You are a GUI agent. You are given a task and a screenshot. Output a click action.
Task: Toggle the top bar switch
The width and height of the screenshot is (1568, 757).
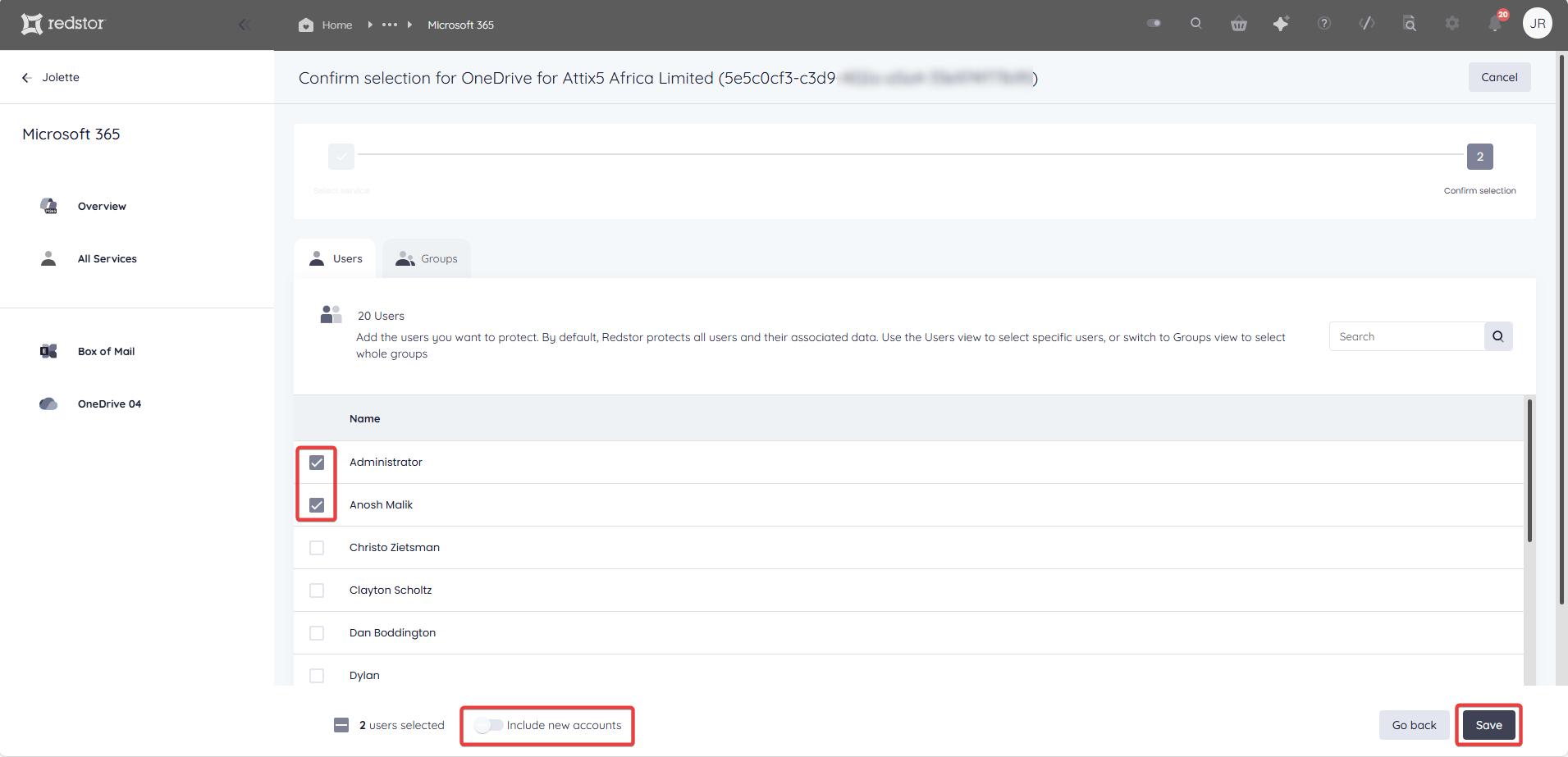pyautogui.click(x=1154, y=23)
